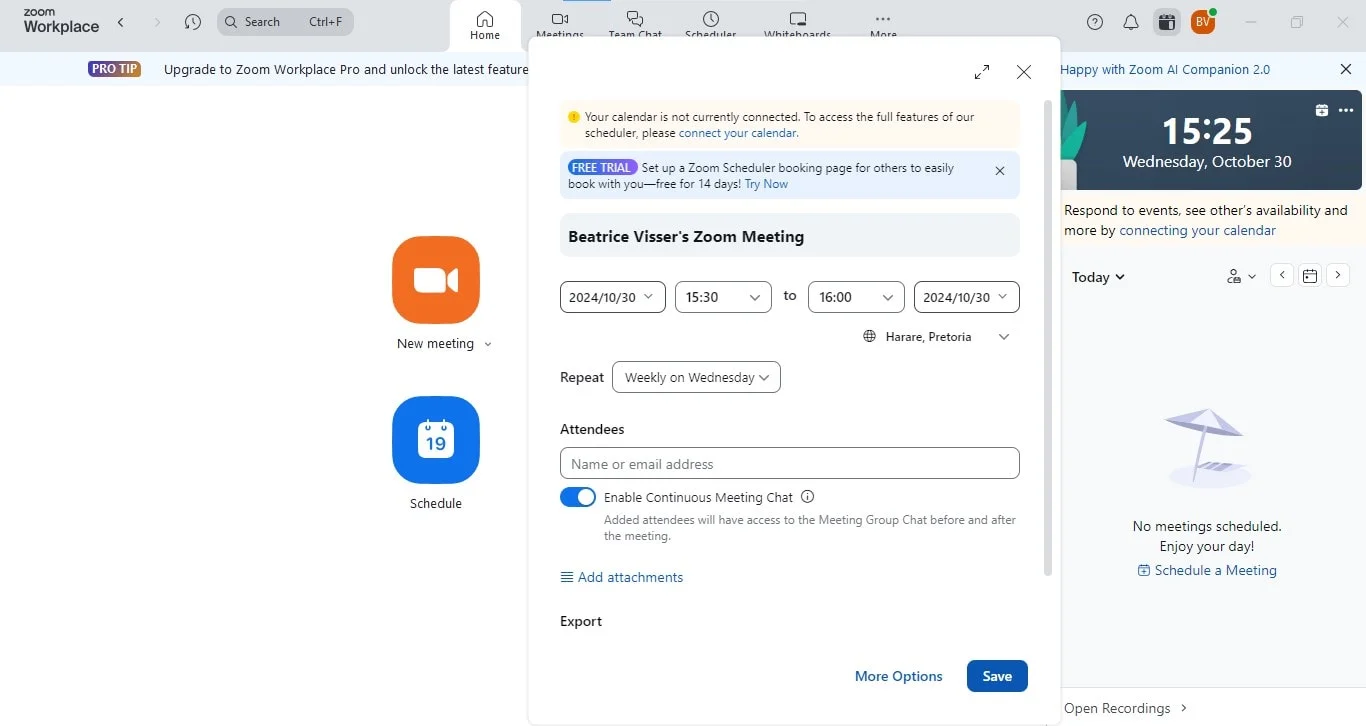
Task: Click the blue Schedule calendar icon
Action: tap(436, 440)
